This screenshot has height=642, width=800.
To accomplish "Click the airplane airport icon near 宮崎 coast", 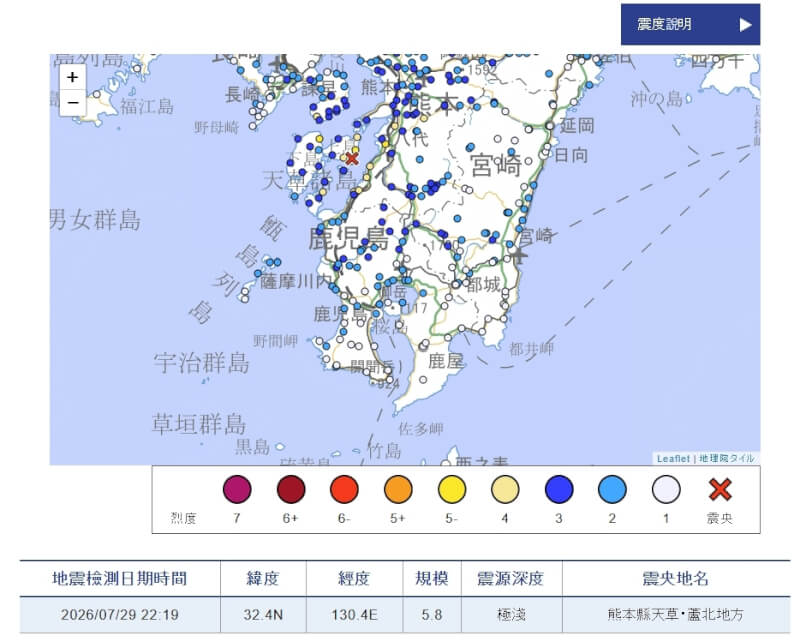I will tap(519, 255).
